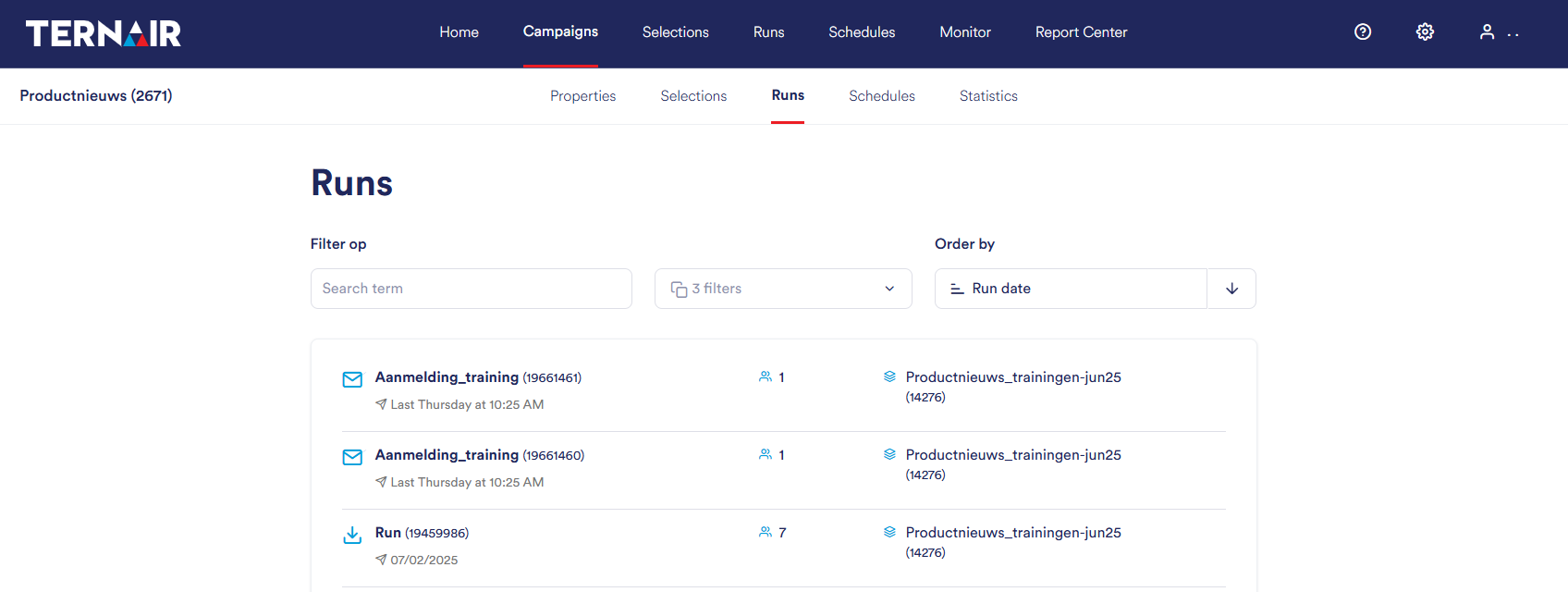Switch to the Properties tab
1568x592 pixels.
click(582, 96)
